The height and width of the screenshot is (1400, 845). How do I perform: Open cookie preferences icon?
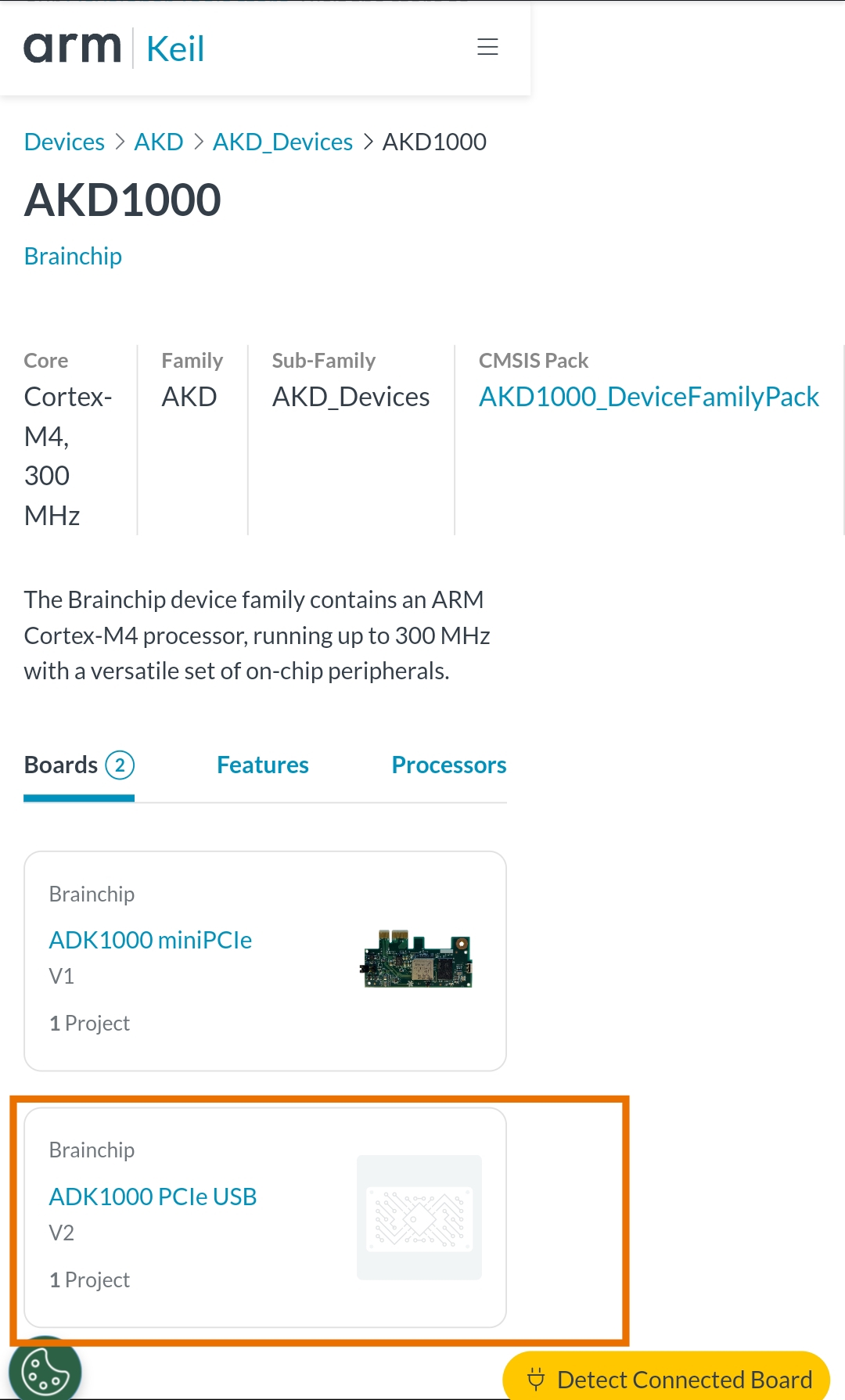pyautogui.click(x=45, y=1371)
